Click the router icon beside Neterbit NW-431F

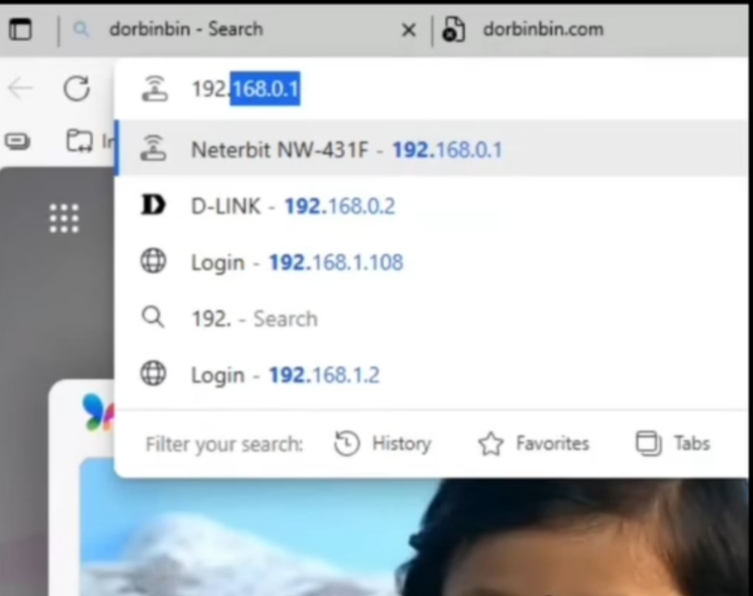(x=154, y=147)
